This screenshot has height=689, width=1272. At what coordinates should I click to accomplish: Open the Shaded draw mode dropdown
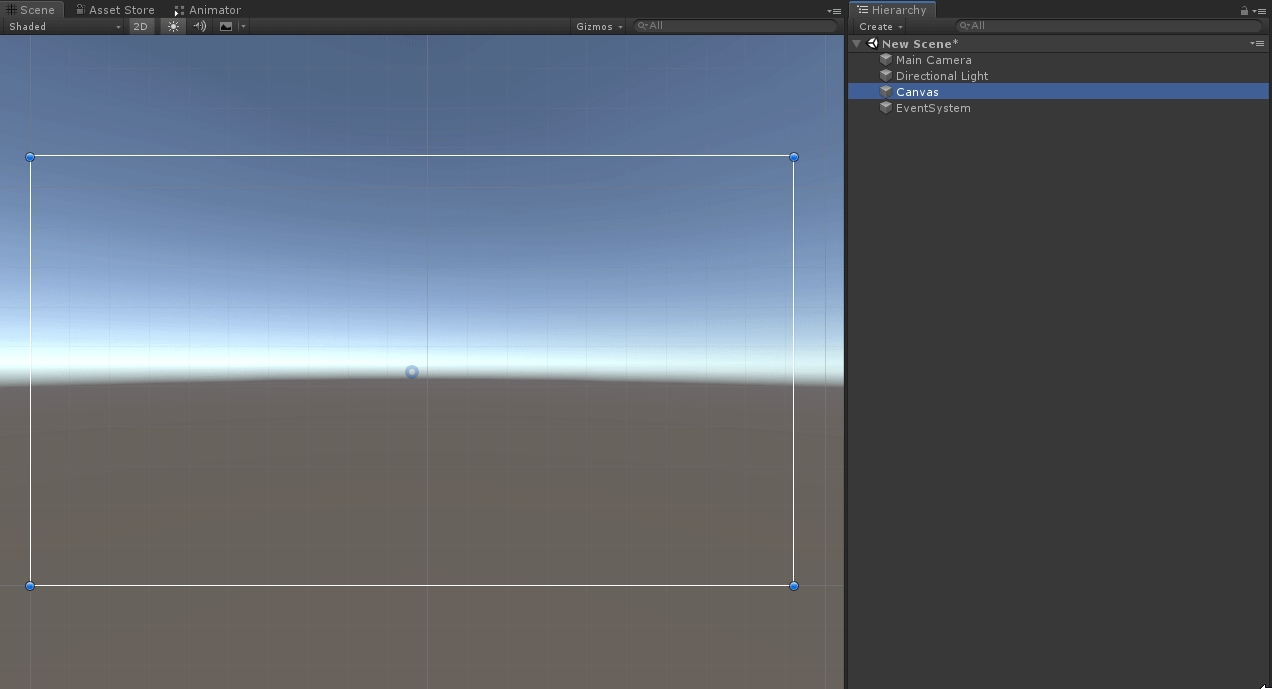(x=64, y=26)
